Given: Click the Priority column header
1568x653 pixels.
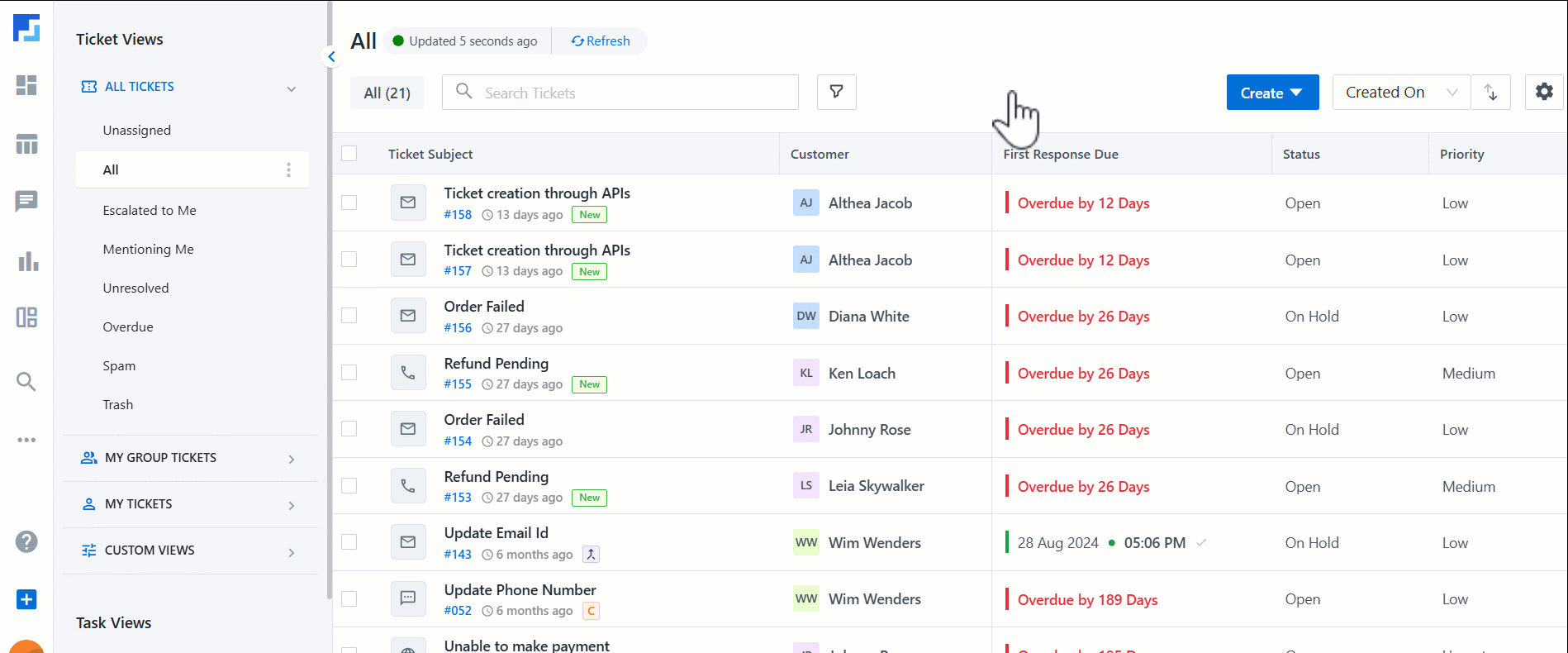Looking at the screenshot, I should (1461, 154).
